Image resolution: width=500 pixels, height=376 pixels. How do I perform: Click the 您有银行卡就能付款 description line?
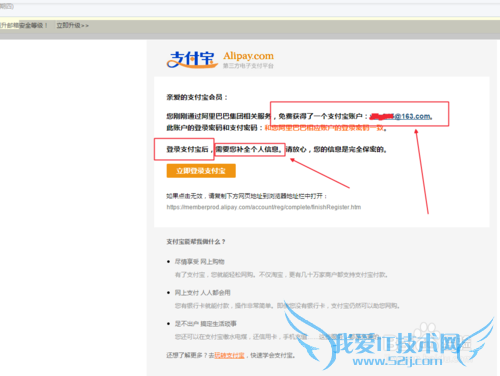[x=287, y=305]
